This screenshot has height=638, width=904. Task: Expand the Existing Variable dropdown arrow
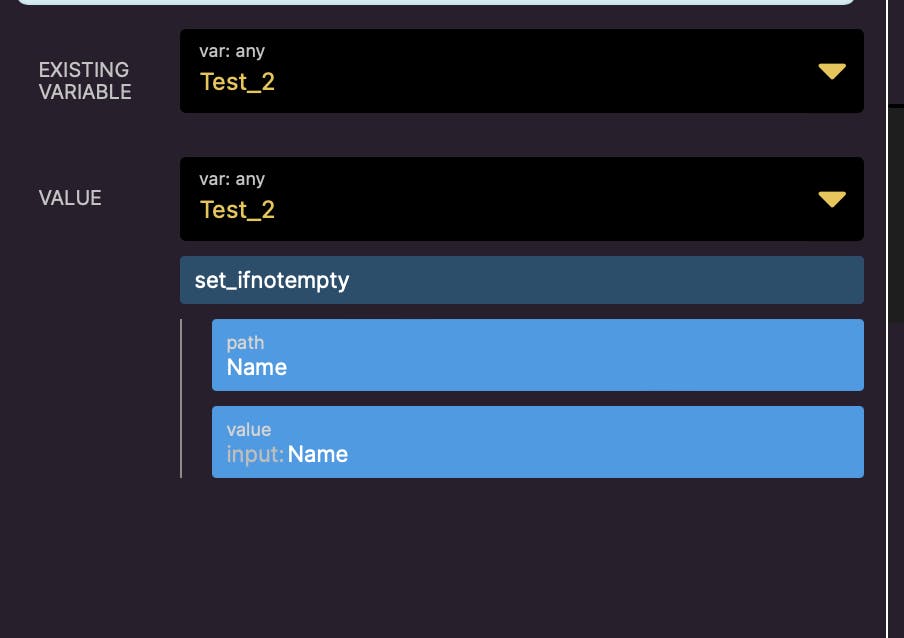tap(832, 71)
